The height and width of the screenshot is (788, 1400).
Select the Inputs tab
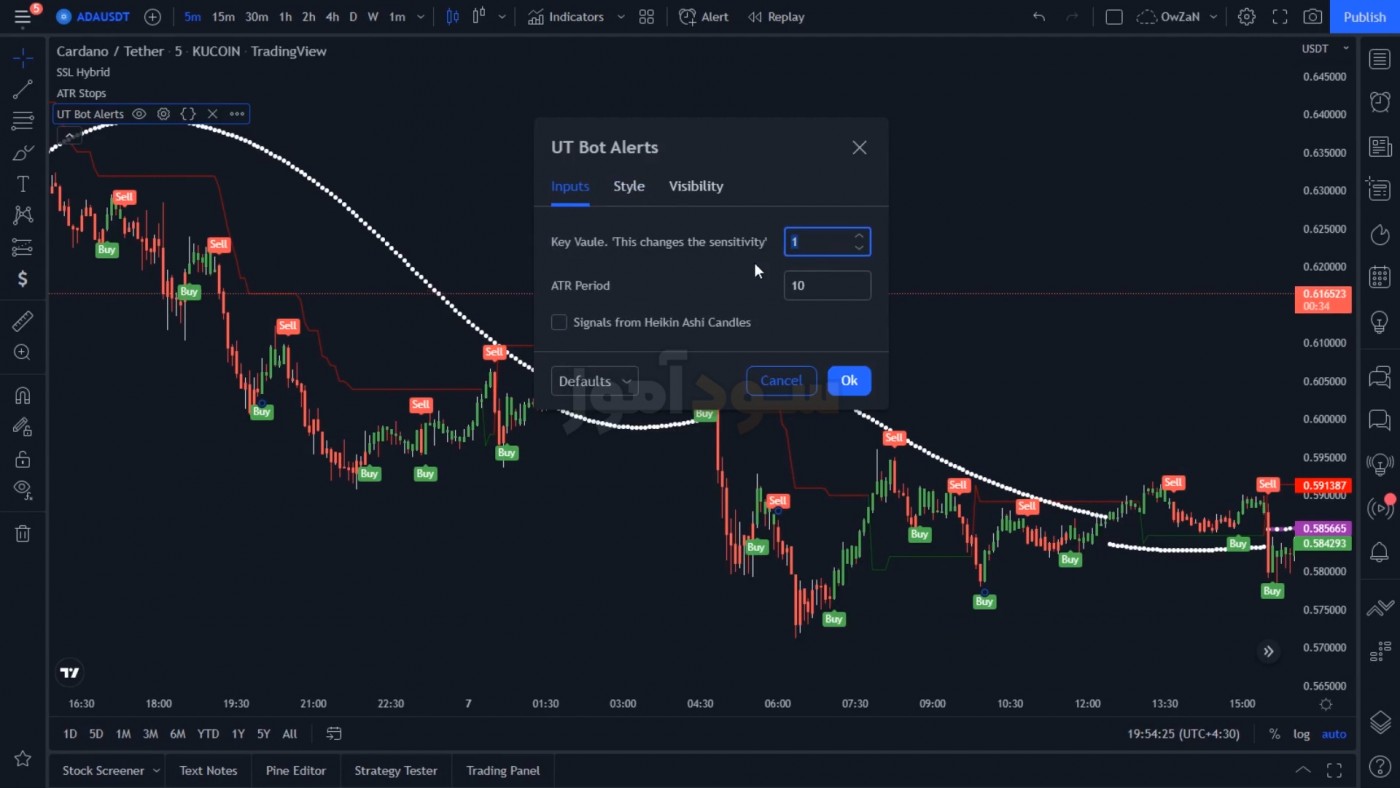570,186
